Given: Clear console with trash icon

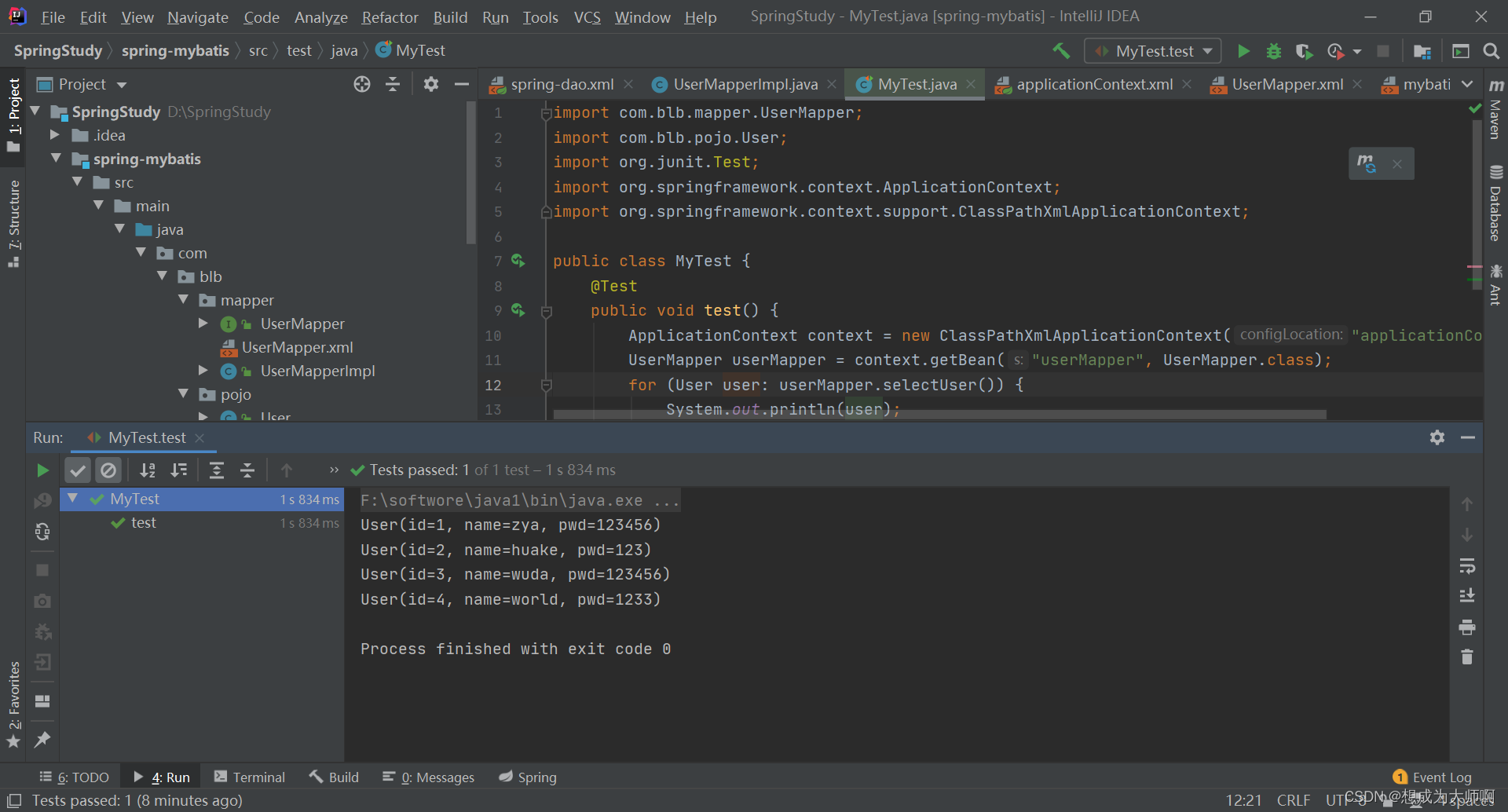Looking at the screenshot, I should [x=1466, y=657].
